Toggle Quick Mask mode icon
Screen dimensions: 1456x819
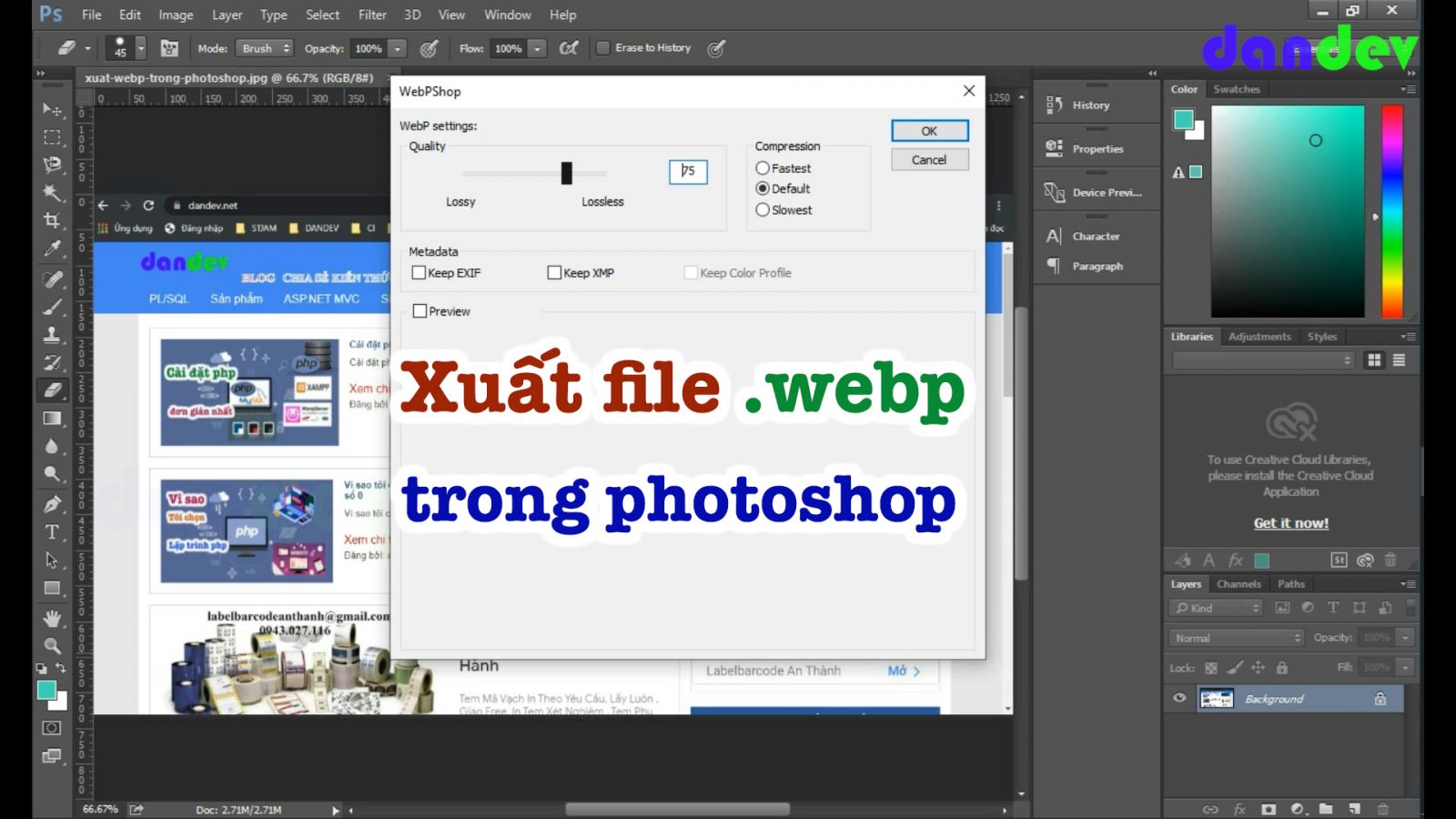coord(52,728)
